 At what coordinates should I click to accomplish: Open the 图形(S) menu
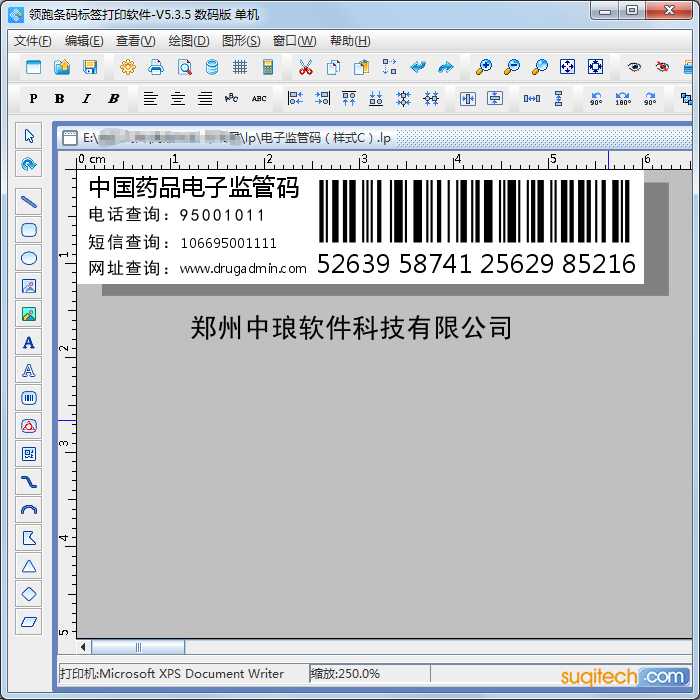241,41
